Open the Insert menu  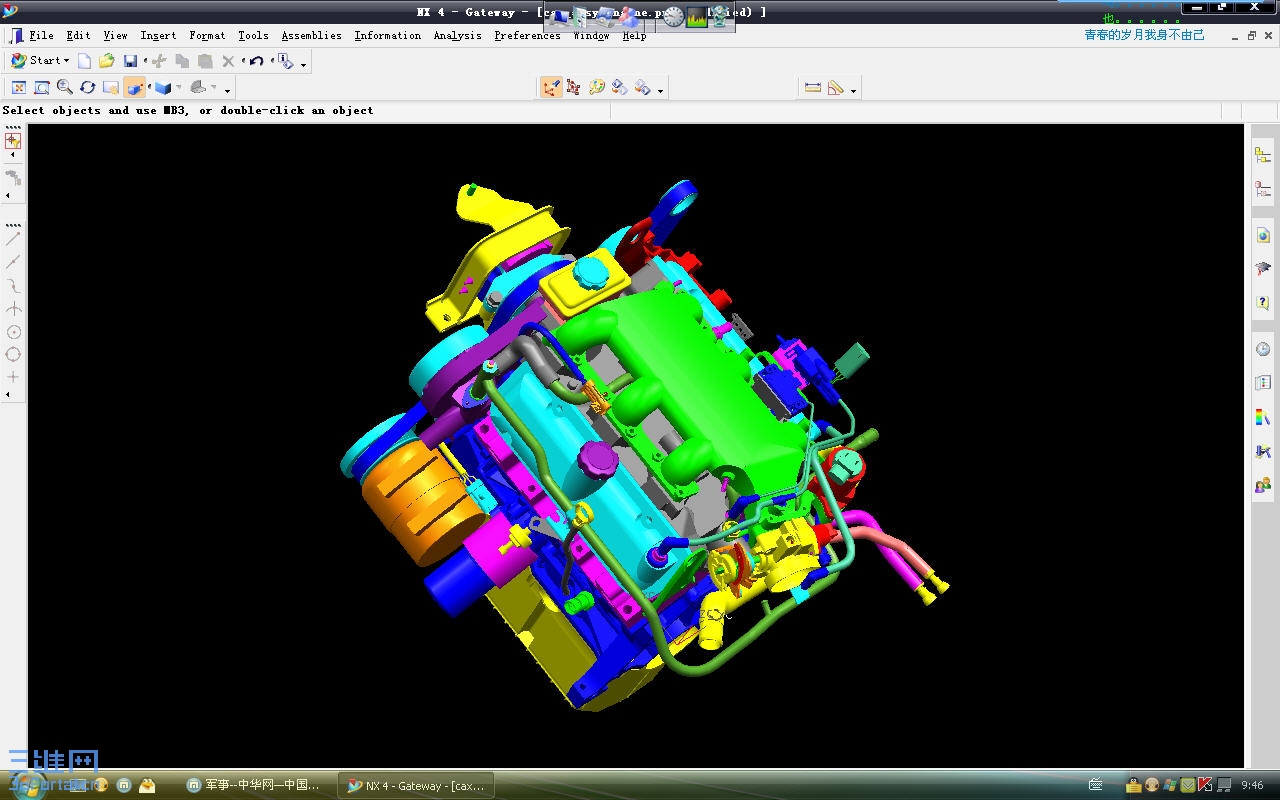[158, 35]
